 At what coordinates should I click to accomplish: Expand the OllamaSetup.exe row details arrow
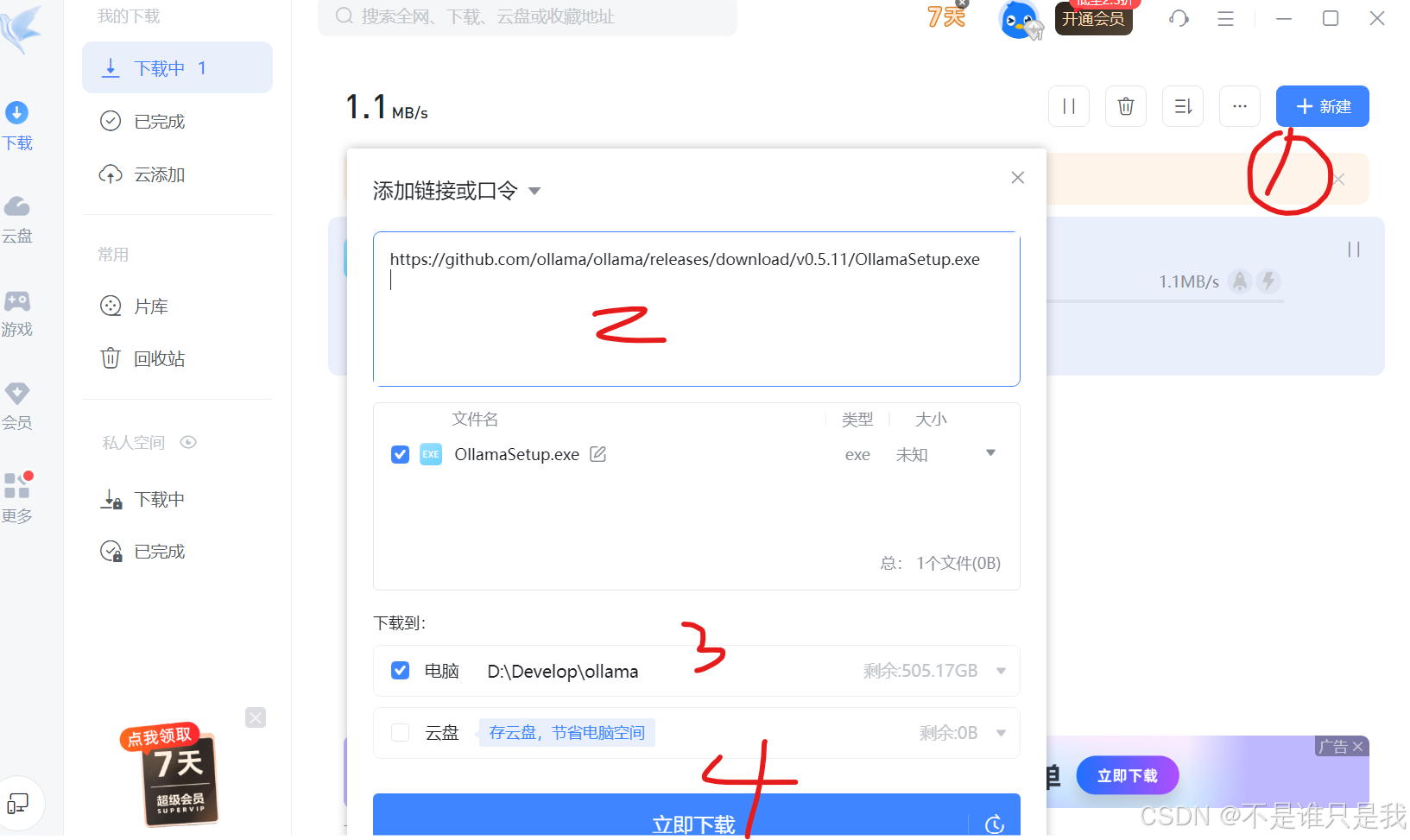click(991, 453)
